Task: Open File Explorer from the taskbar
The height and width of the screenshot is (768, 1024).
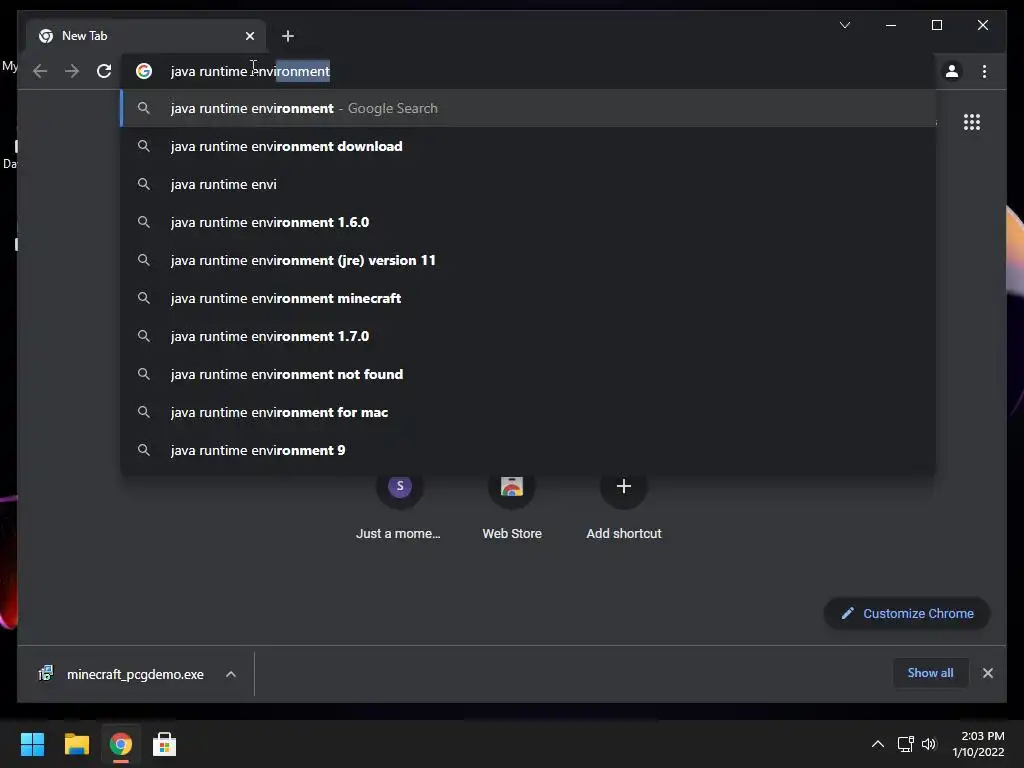Action: point(76,744)
